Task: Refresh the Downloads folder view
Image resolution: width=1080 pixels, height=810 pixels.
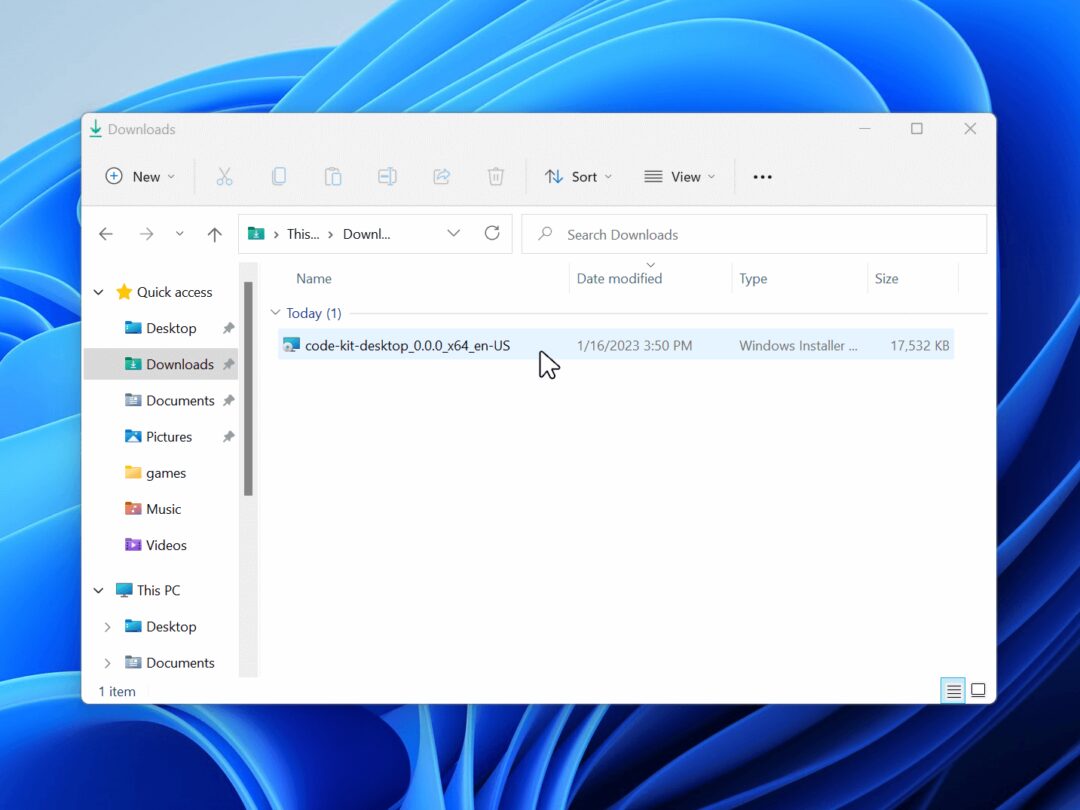Action: [x=491, y=233]
